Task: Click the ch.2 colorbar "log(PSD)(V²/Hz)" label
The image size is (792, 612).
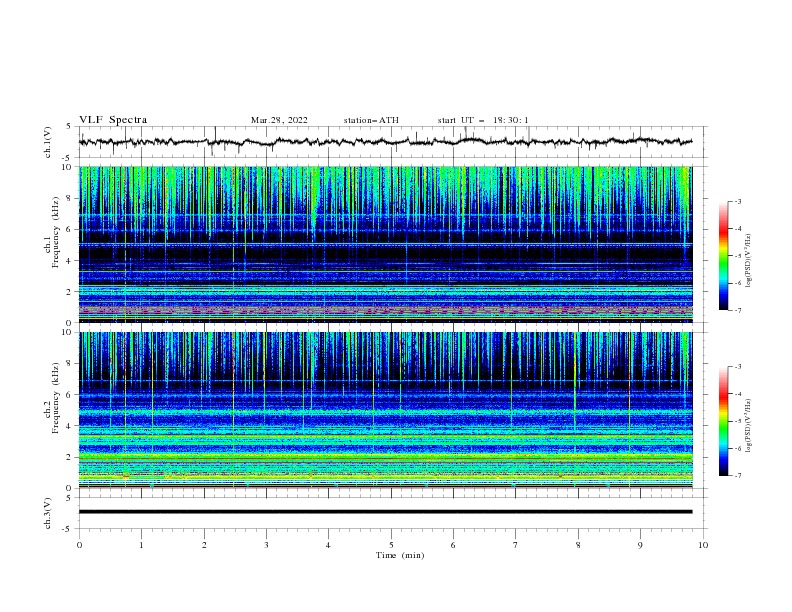Action: 748,426
